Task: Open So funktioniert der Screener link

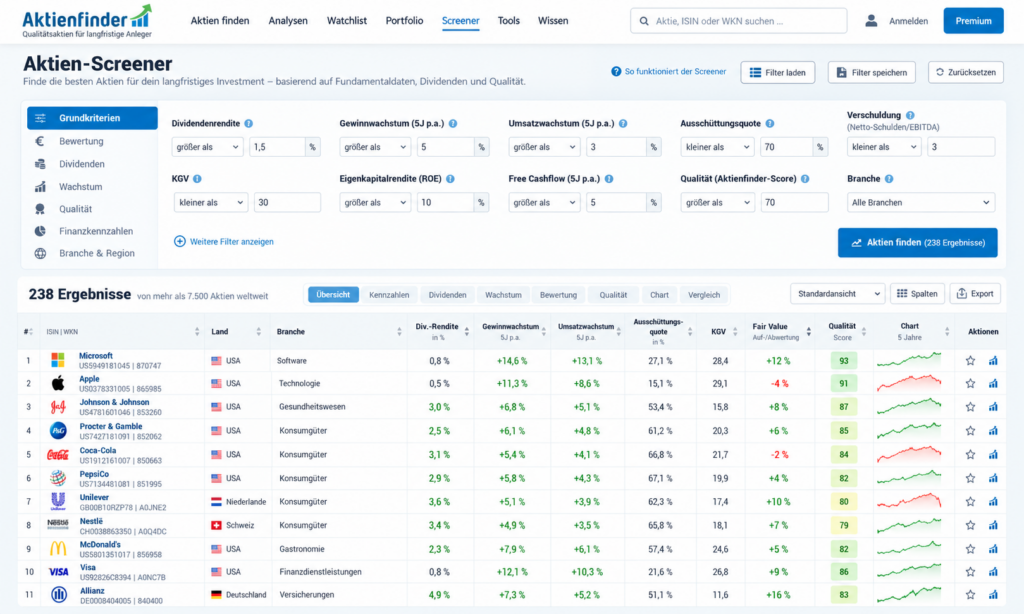Action: (668, 72)
